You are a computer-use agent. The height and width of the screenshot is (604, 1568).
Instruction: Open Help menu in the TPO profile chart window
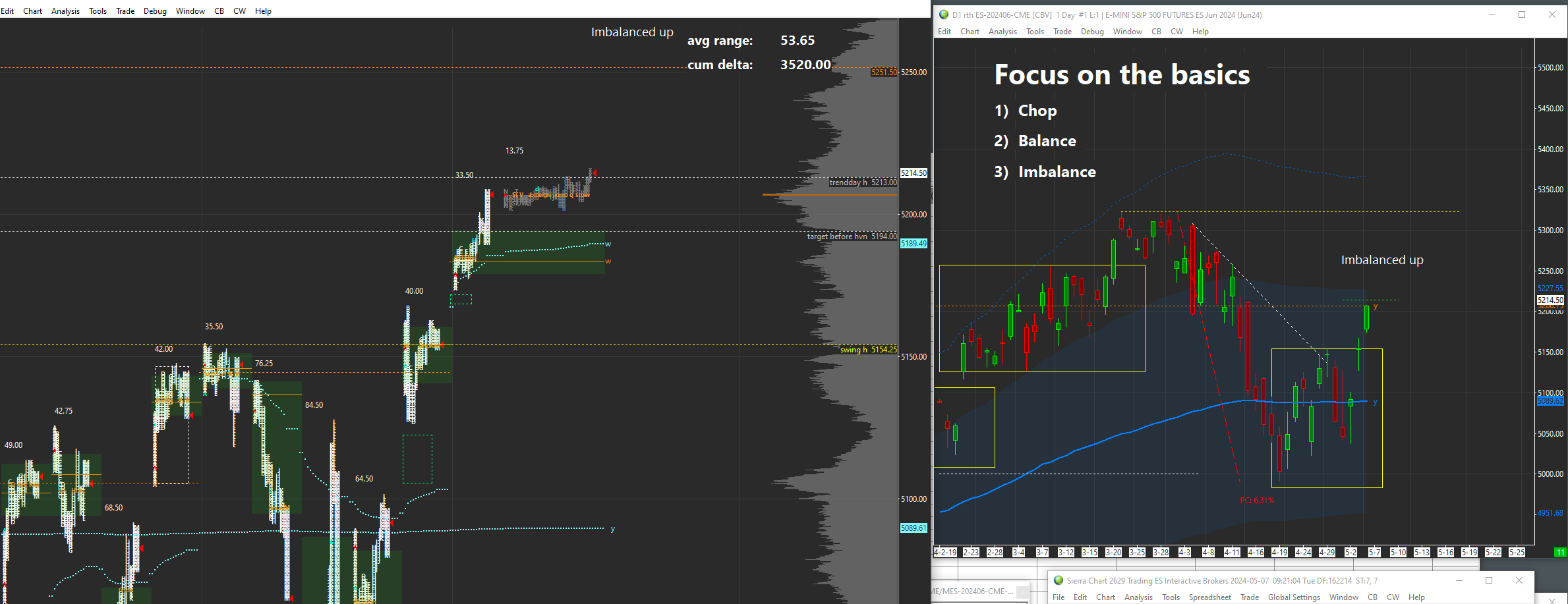264,11
